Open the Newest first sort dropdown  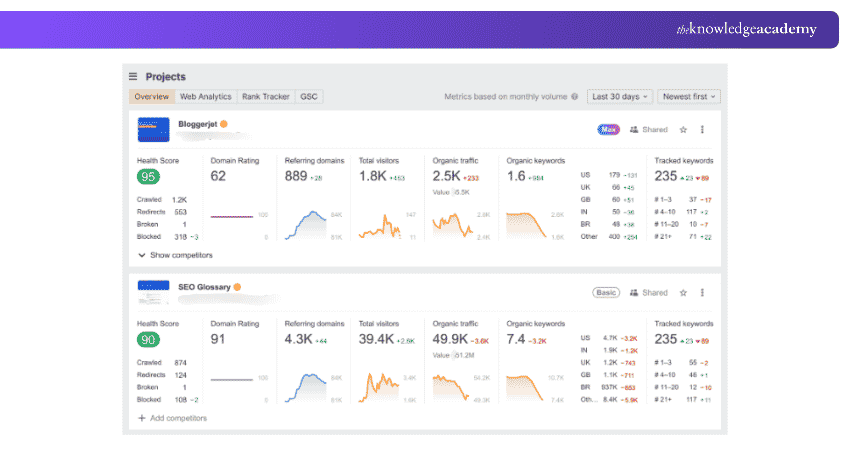[x=689, y=97]
